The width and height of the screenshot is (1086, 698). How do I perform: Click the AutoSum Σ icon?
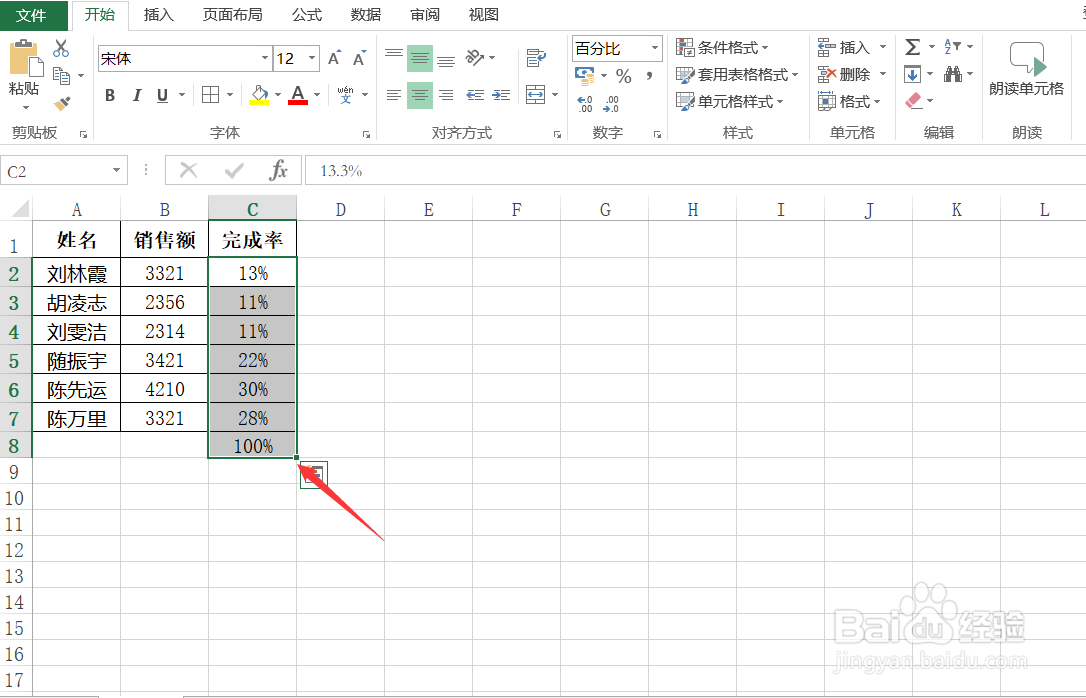click(913, 46)
